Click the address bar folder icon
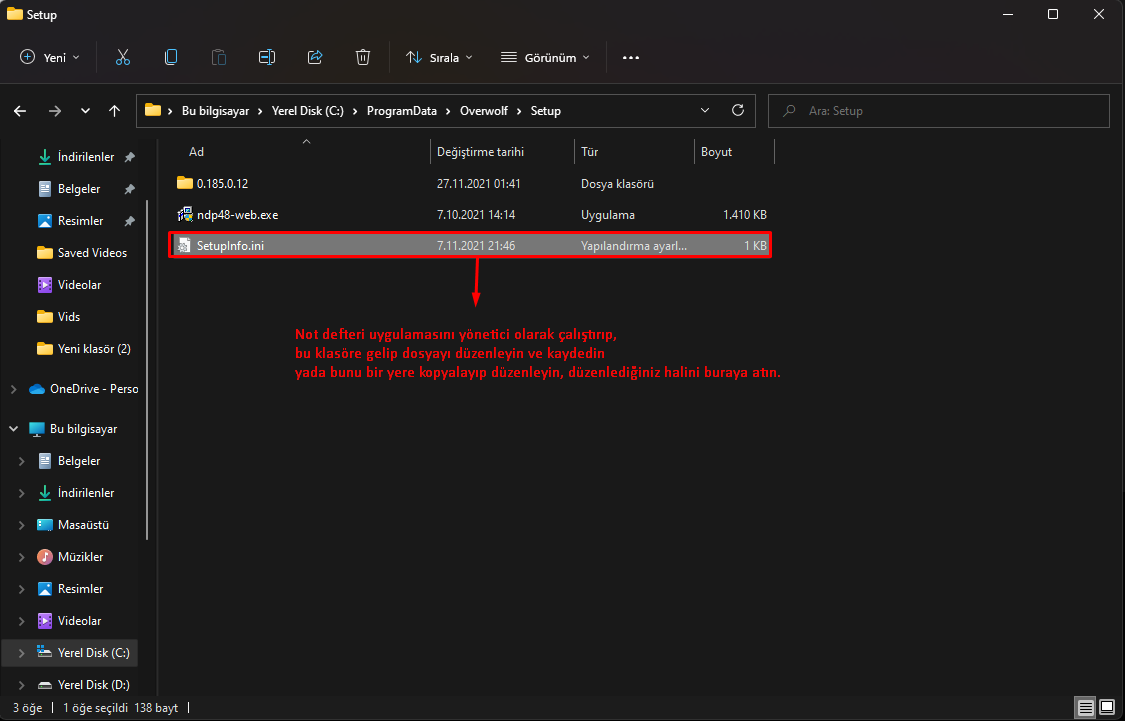The width and height of the screenshot is (1125, 721). click(x=153, y=110)
